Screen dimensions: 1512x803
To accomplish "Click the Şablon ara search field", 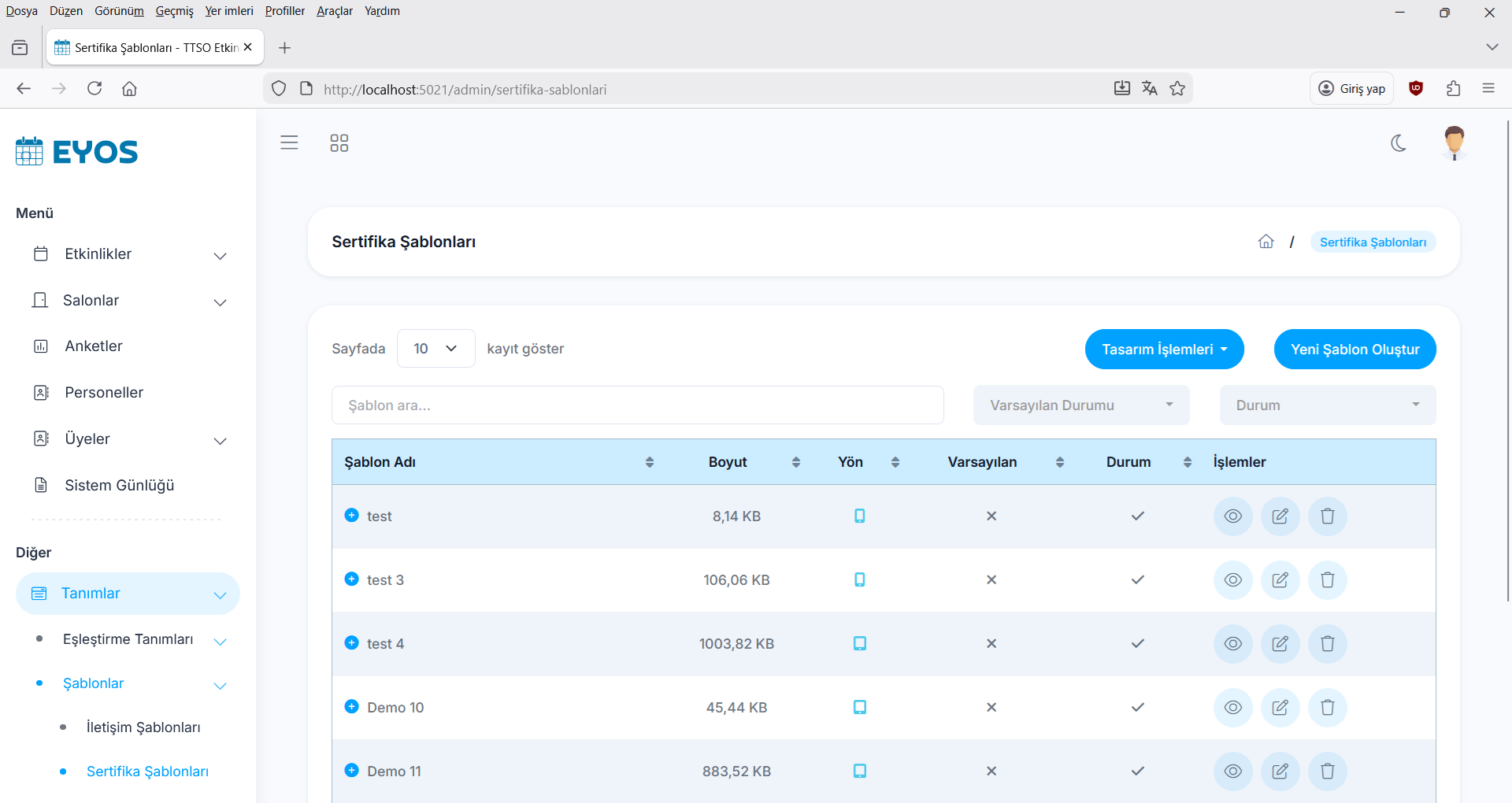I will point(637,405).
